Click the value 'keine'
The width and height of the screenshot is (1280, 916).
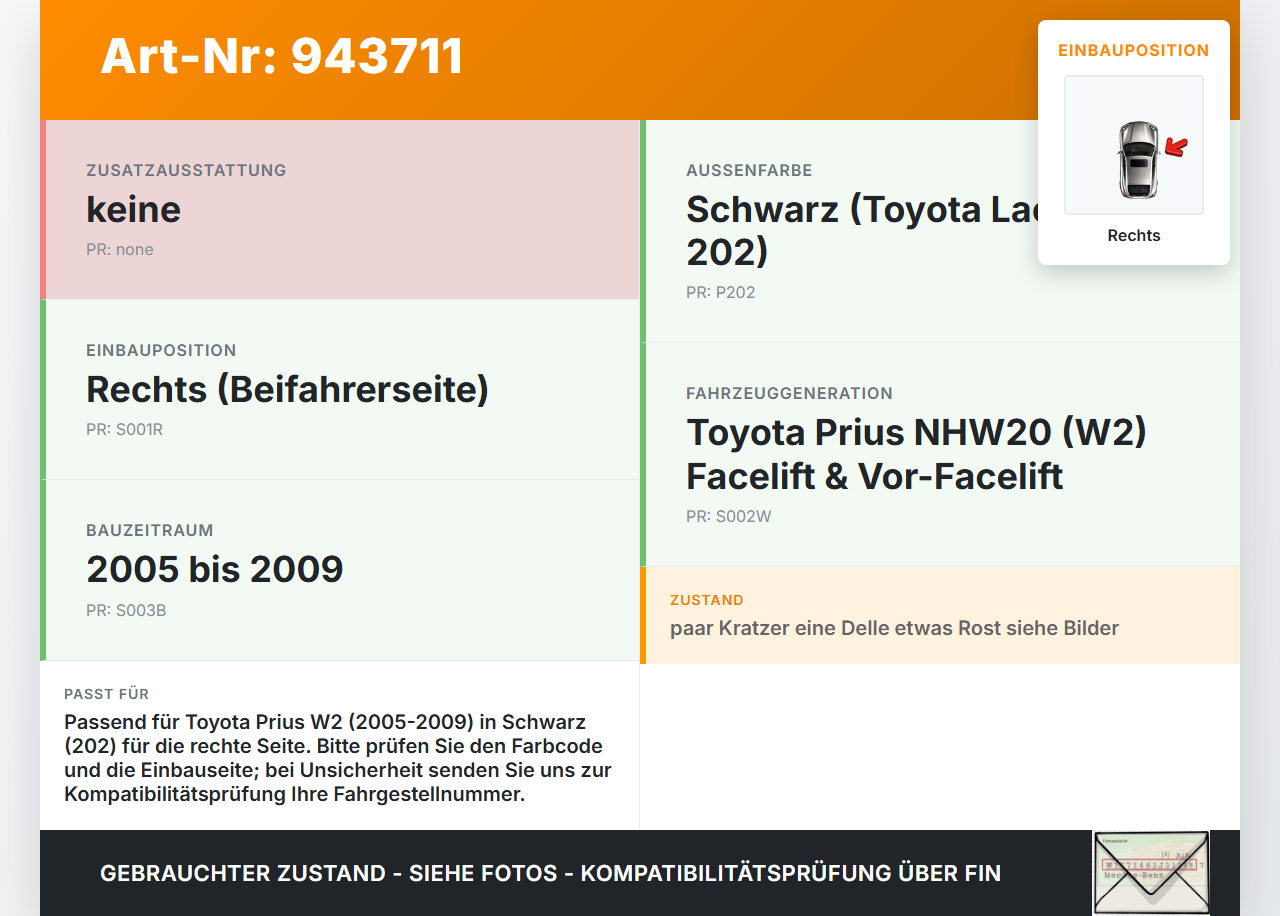click(x=134, y=209)
